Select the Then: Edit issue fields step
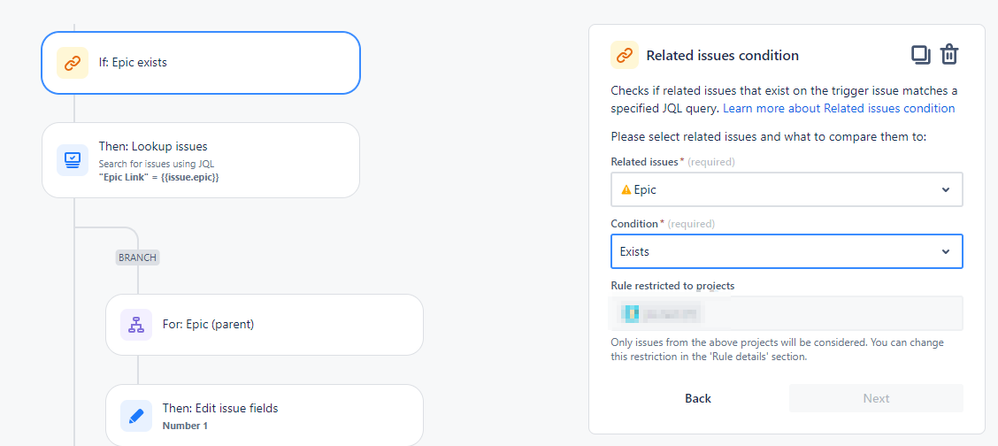This screenshot has width=998, height=446. coord(265,415)
